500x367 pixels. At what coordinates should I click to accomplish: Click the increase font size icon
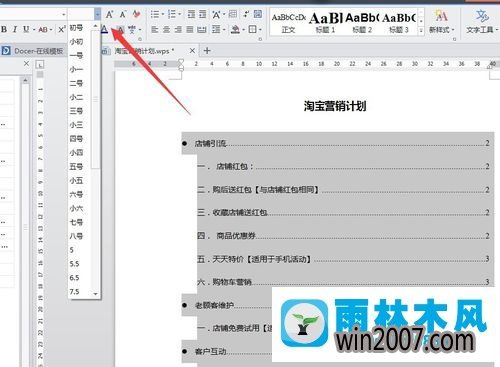[x=109, y=14]
